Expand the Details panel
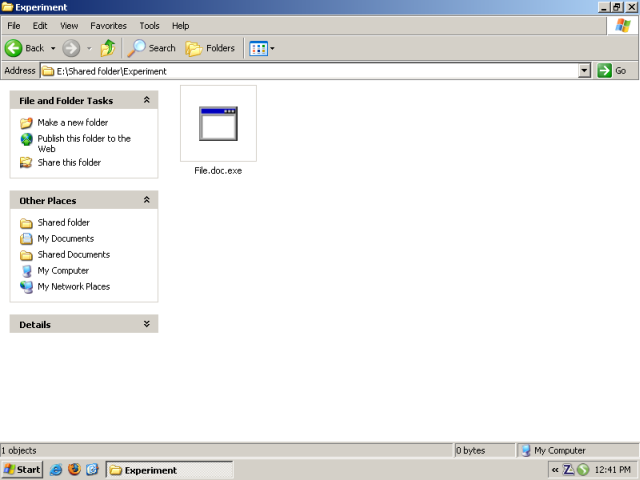 (x=147, y=324)
